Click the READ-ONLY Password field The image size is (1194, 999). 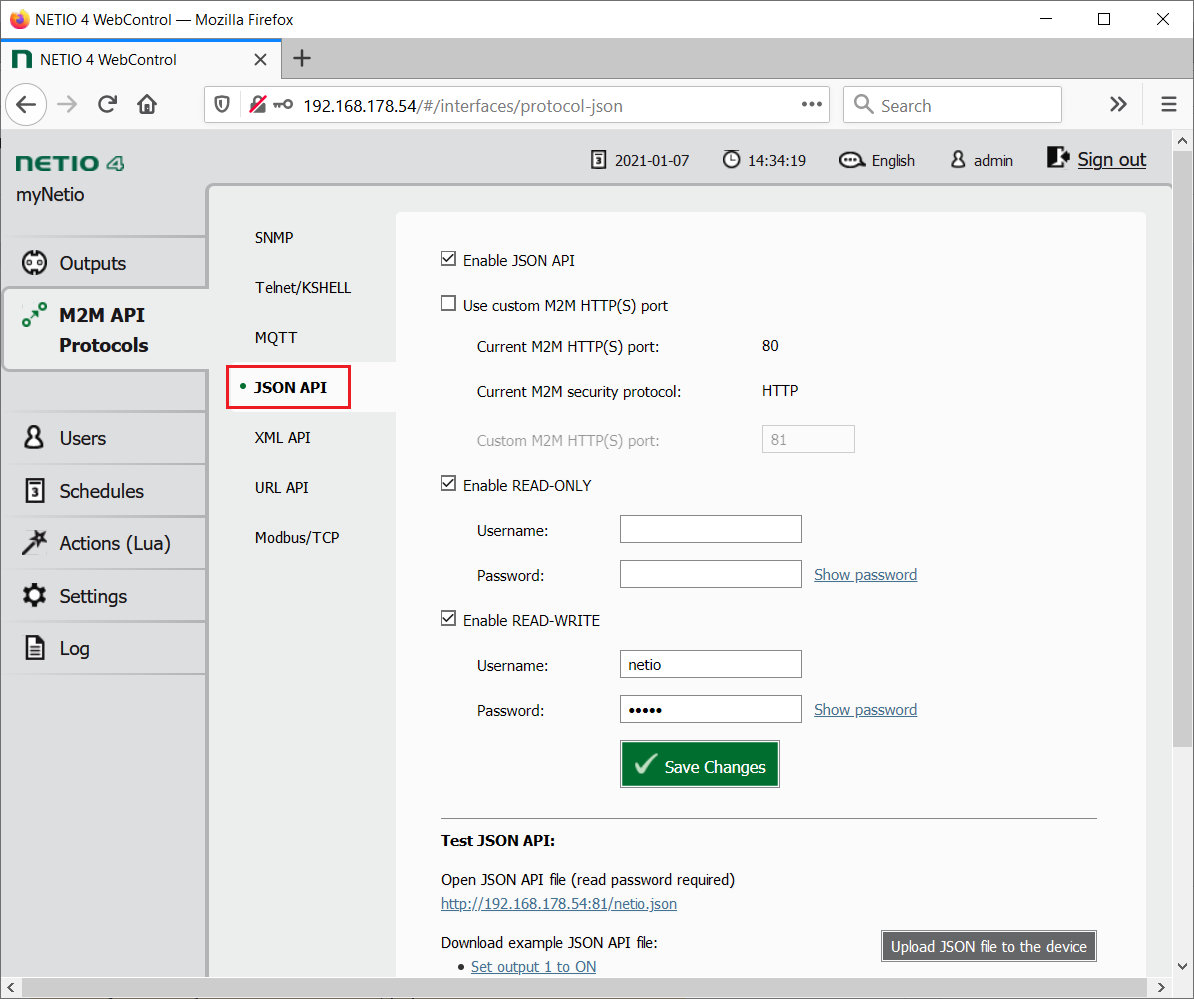pyautogui.click(x=710, y=574)
